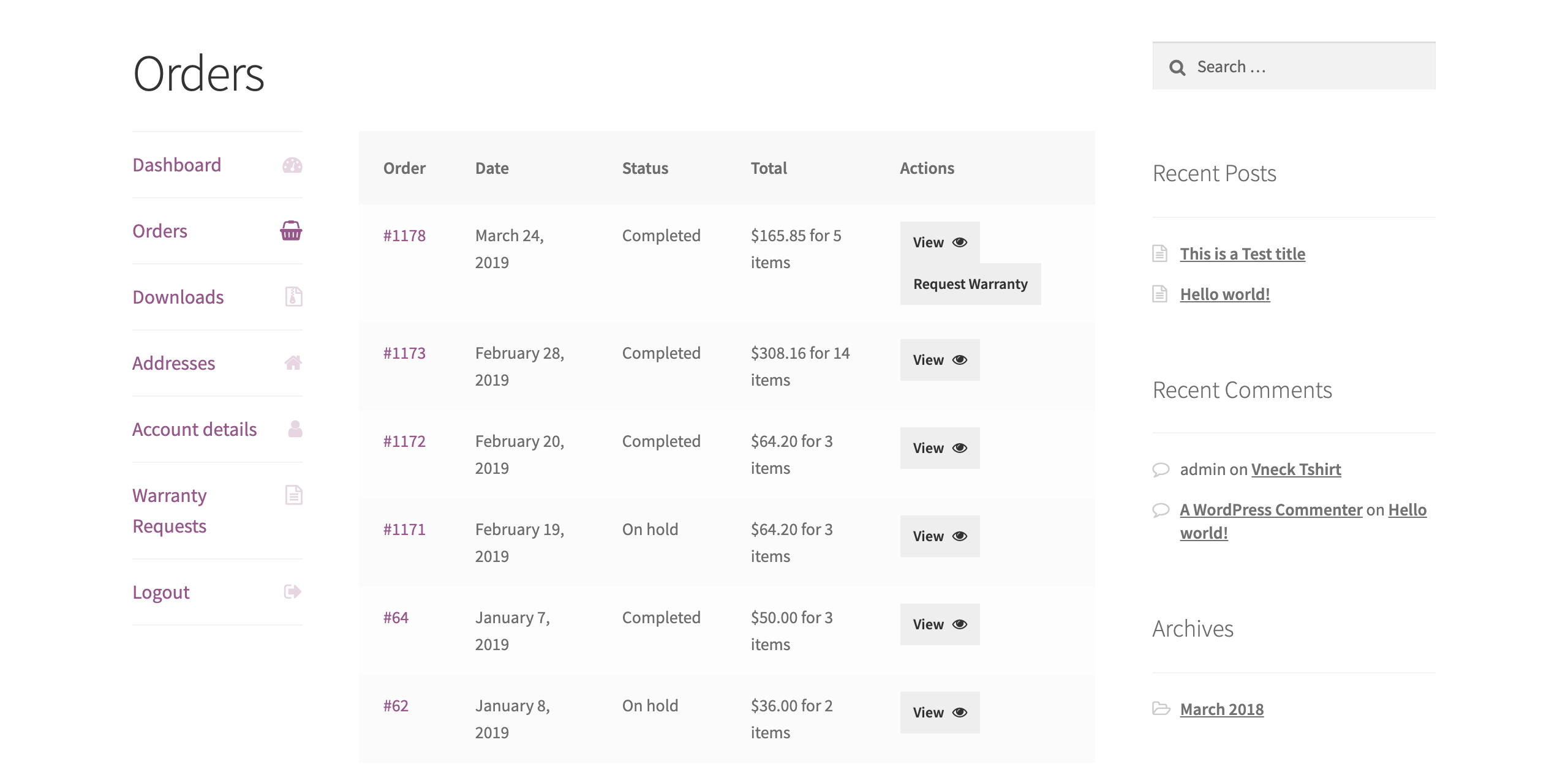1568x775 pixels.
Task: Click the Addresses home icon
Action: coord(293,363)
